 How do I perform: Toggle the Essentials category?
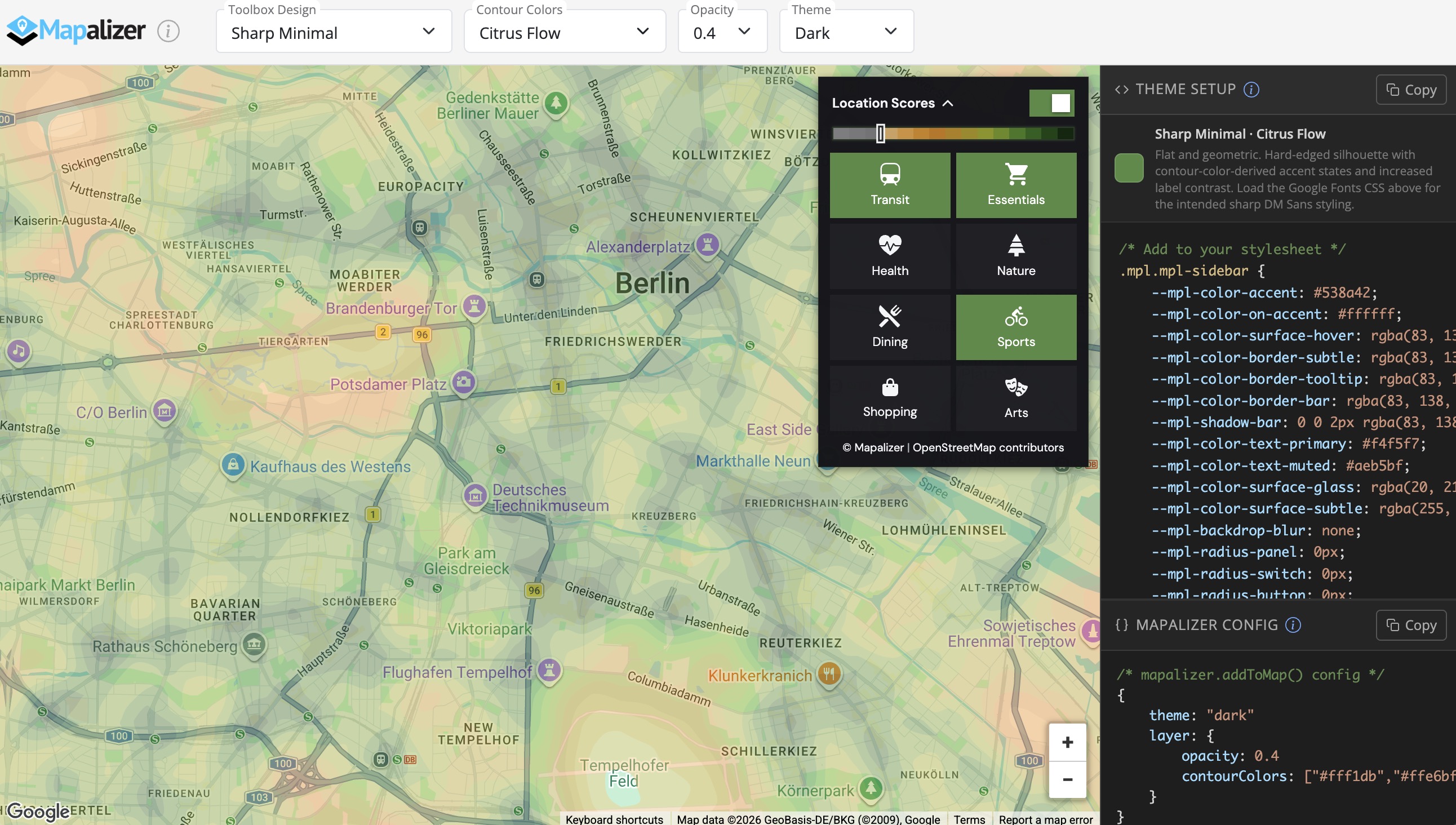pyautogui.click(x=1016, y=185)
